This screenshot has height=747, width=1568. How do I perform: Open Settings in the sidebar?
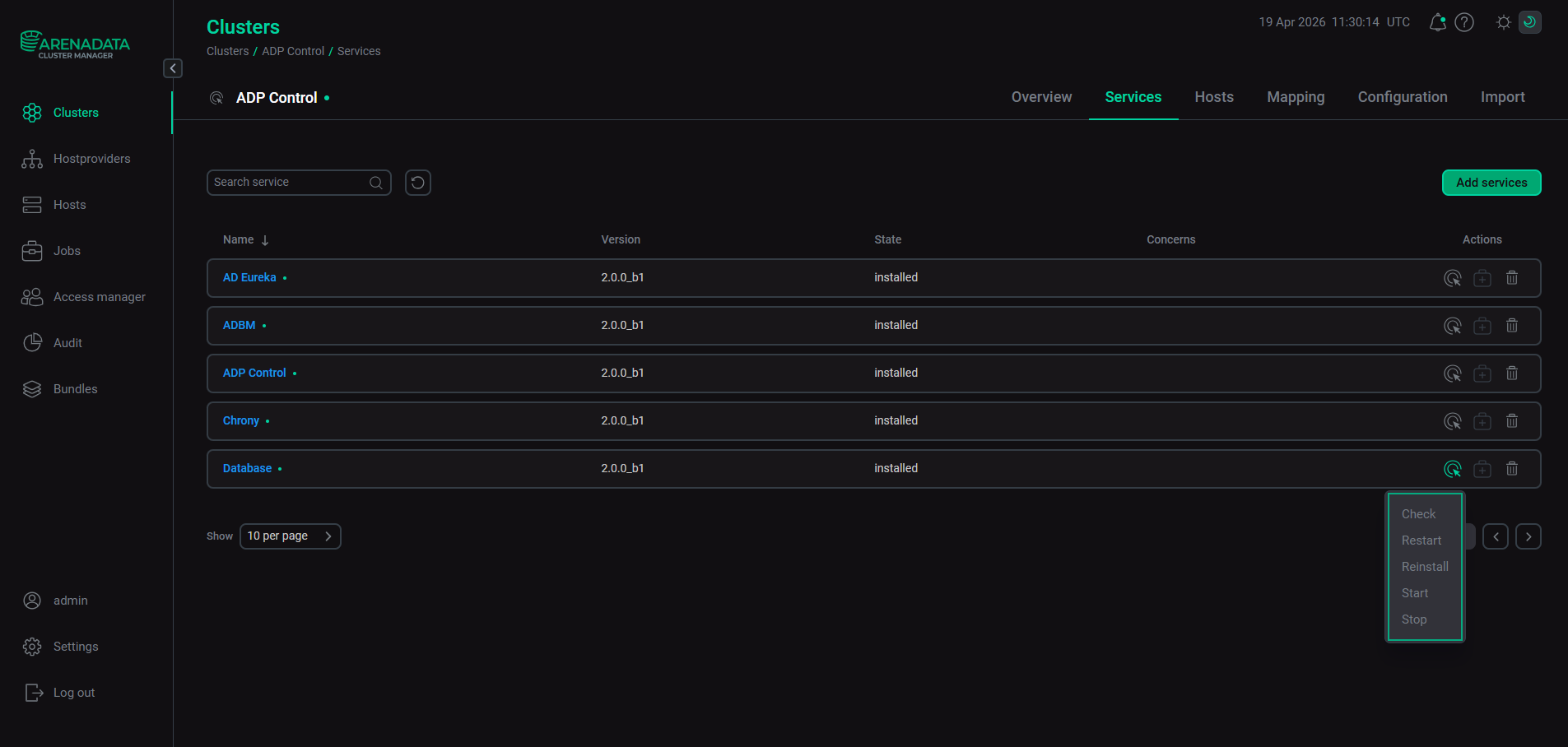coord(60,647)
